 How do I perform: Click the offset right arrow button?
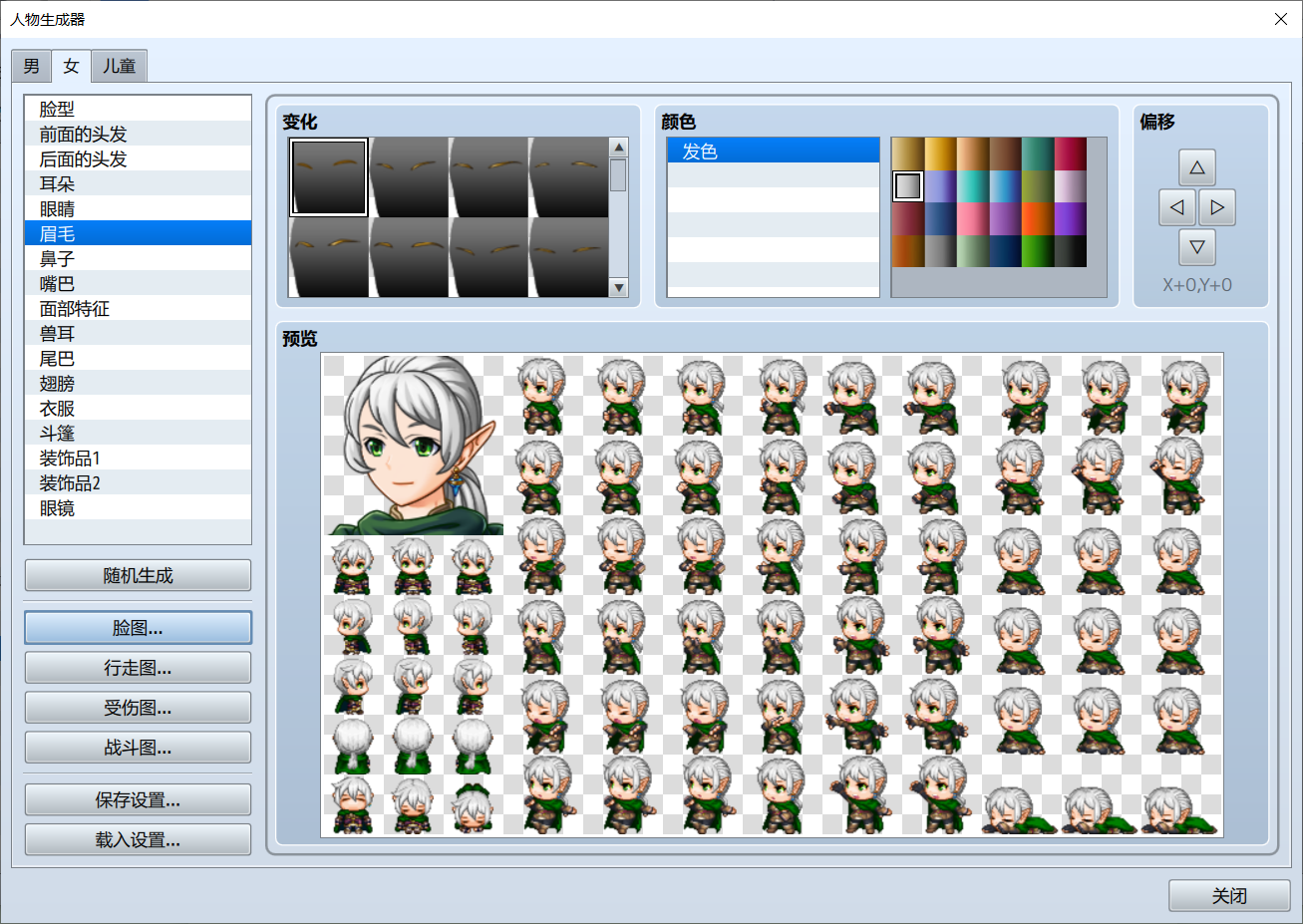coord(1217,207)
